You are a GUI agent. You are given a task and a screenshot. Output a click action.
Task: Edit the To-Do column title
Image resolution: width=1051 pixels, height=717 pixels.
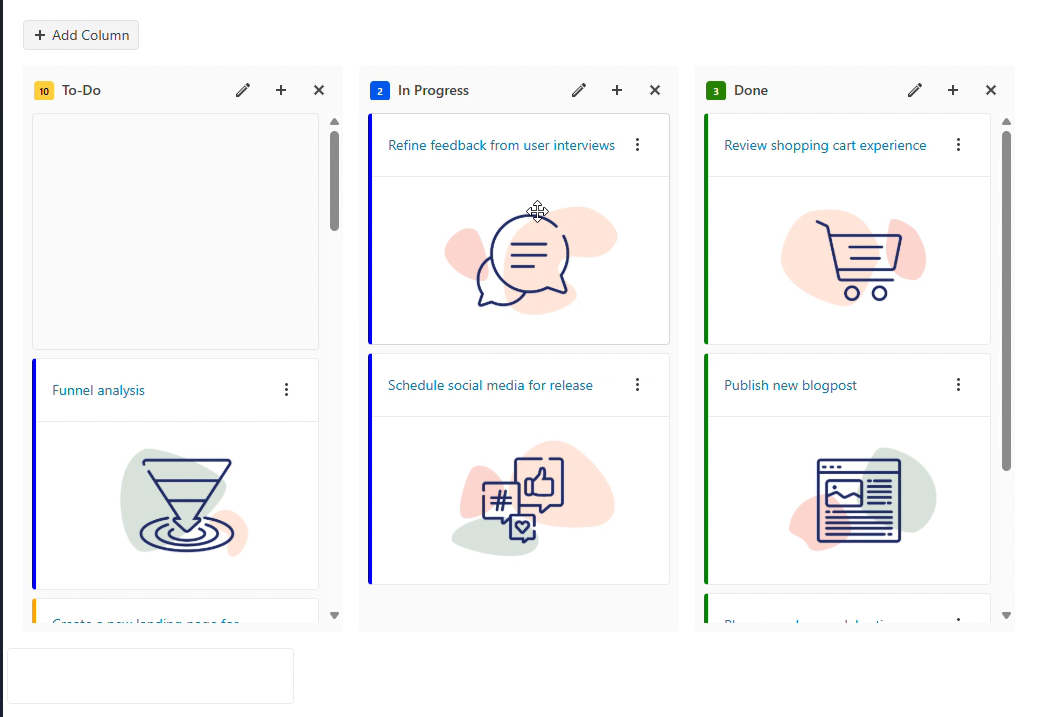[x=243, y=90]
